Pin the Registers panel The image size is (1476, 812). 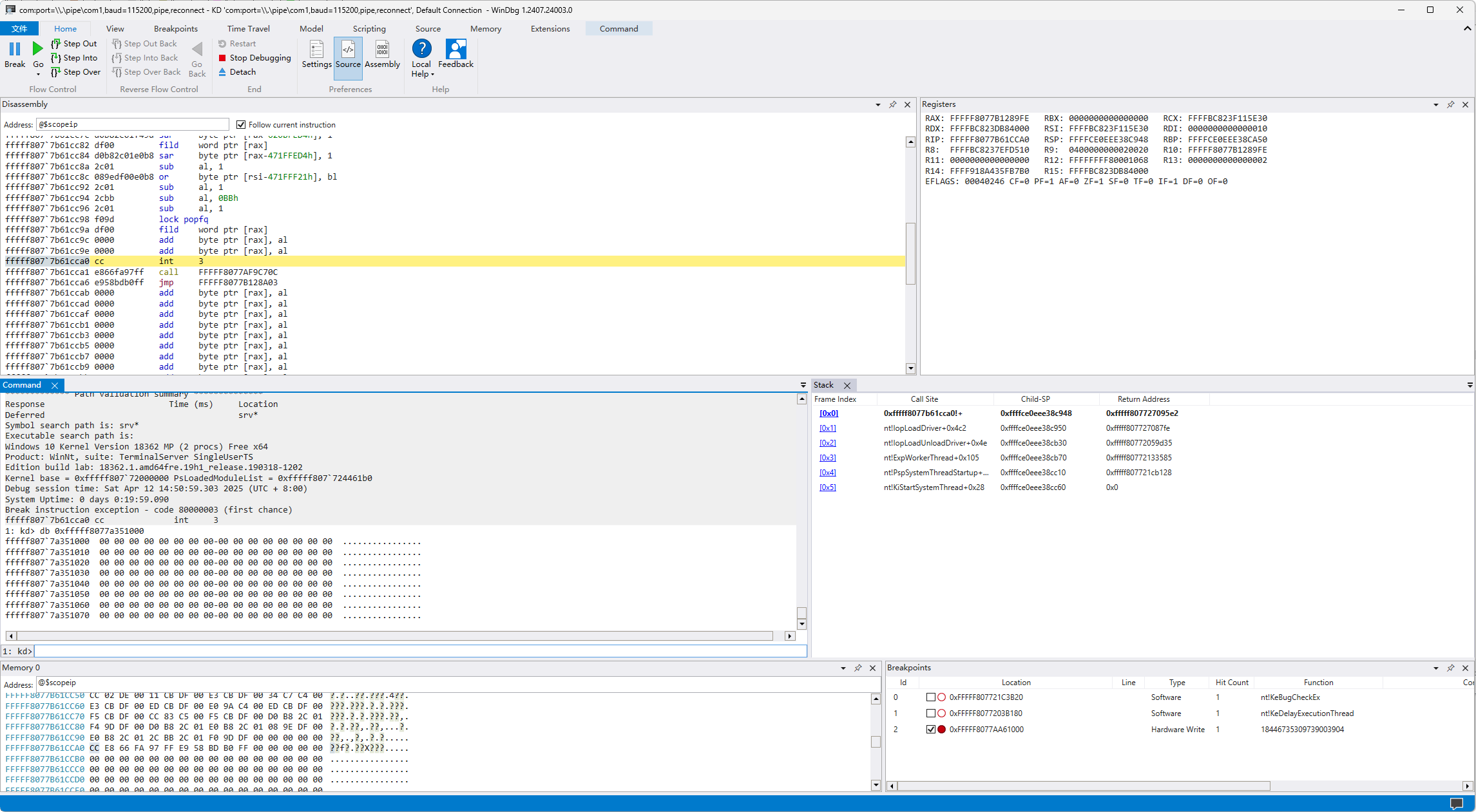[x=1450, y=104]
